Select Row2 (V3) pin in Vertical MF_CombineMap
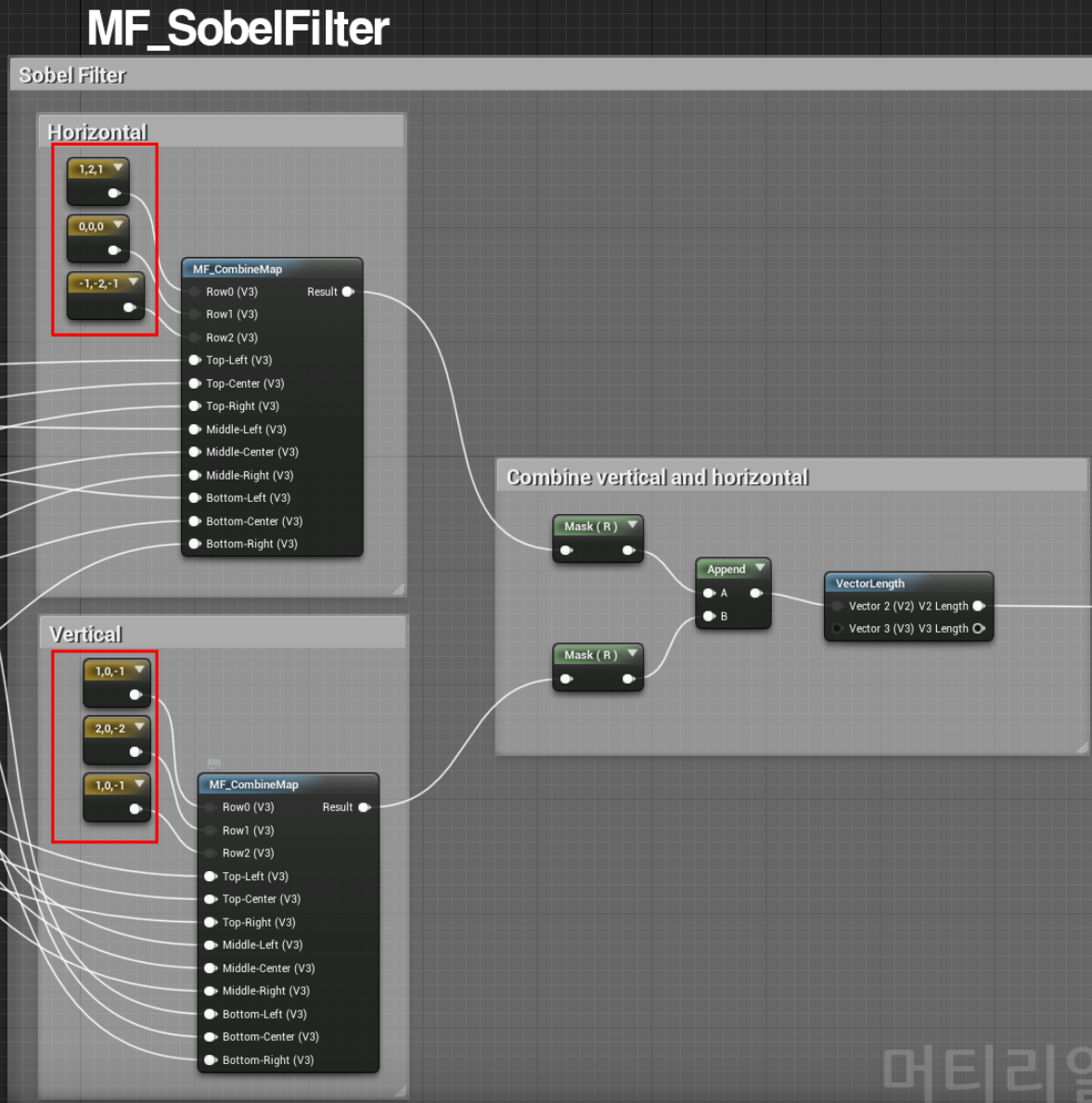This screenshot has height=1103, width=1092. [211, 853]
